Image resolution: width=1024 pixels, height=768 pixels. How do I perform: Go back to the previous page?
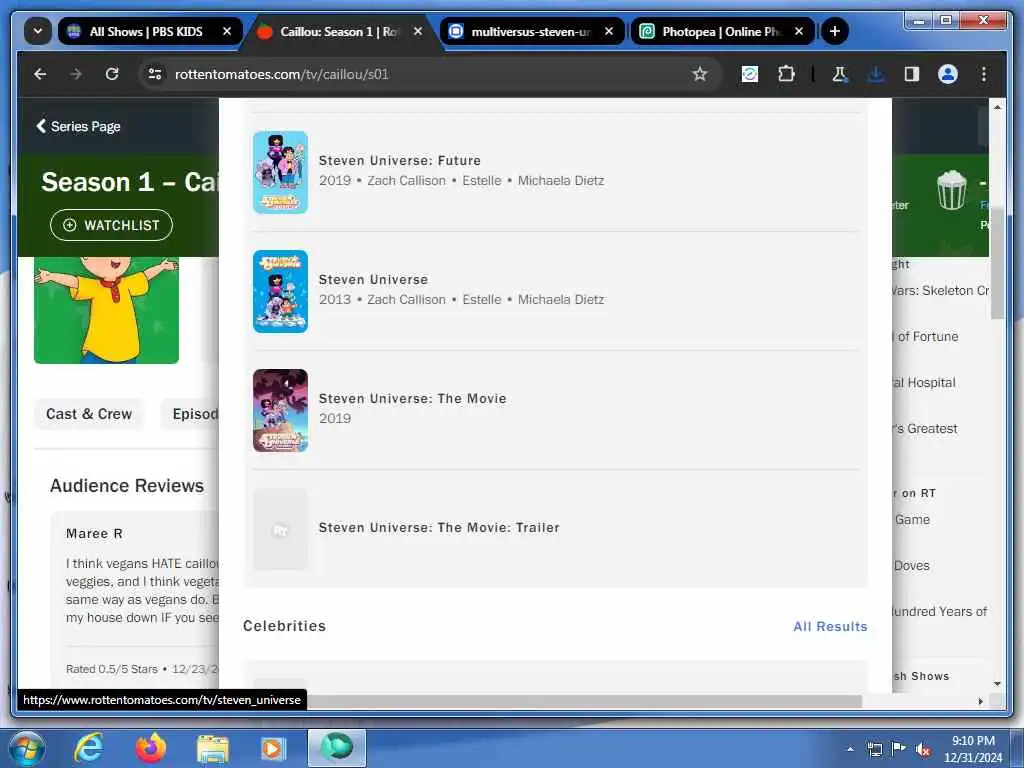(x=40, y=74)
